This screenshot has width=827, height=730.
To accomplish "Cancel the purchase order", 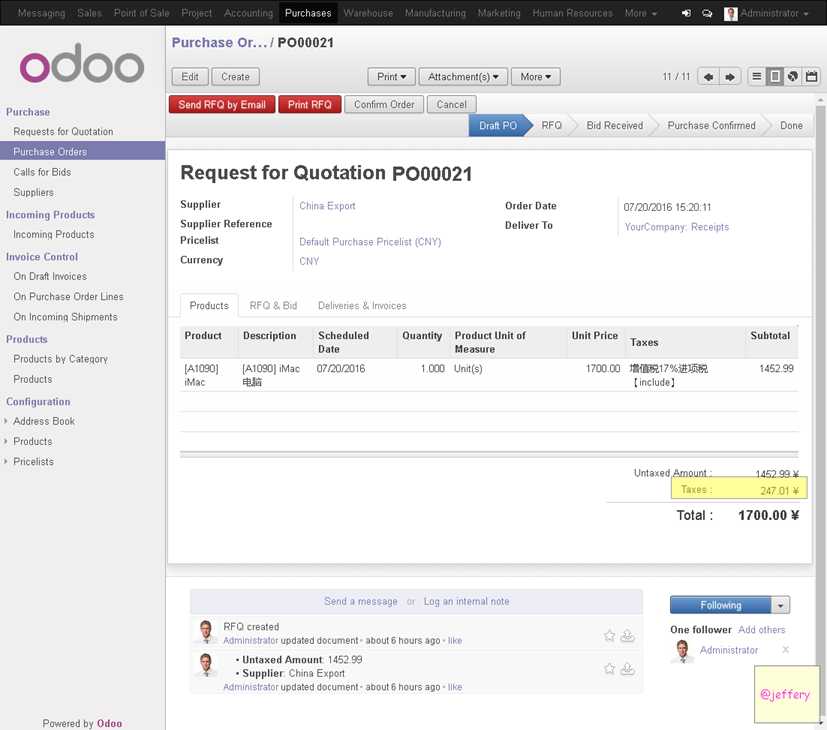I will click(451, 104).
